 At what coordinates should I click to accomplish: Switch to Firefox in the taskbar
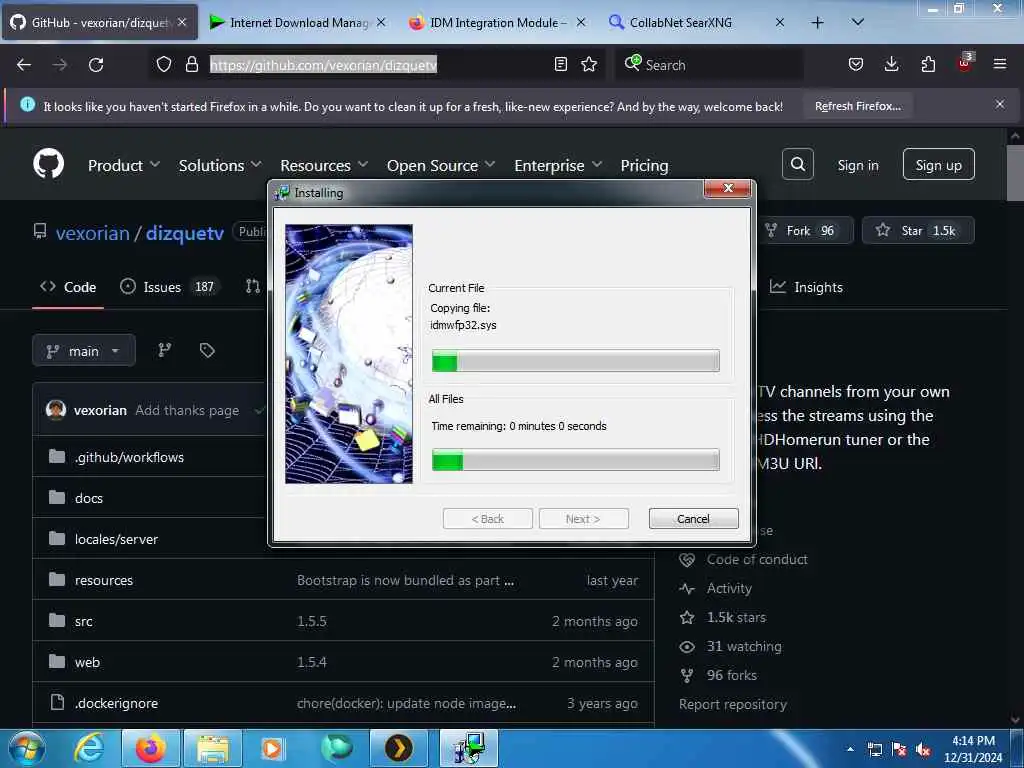[x=150, y=748]
